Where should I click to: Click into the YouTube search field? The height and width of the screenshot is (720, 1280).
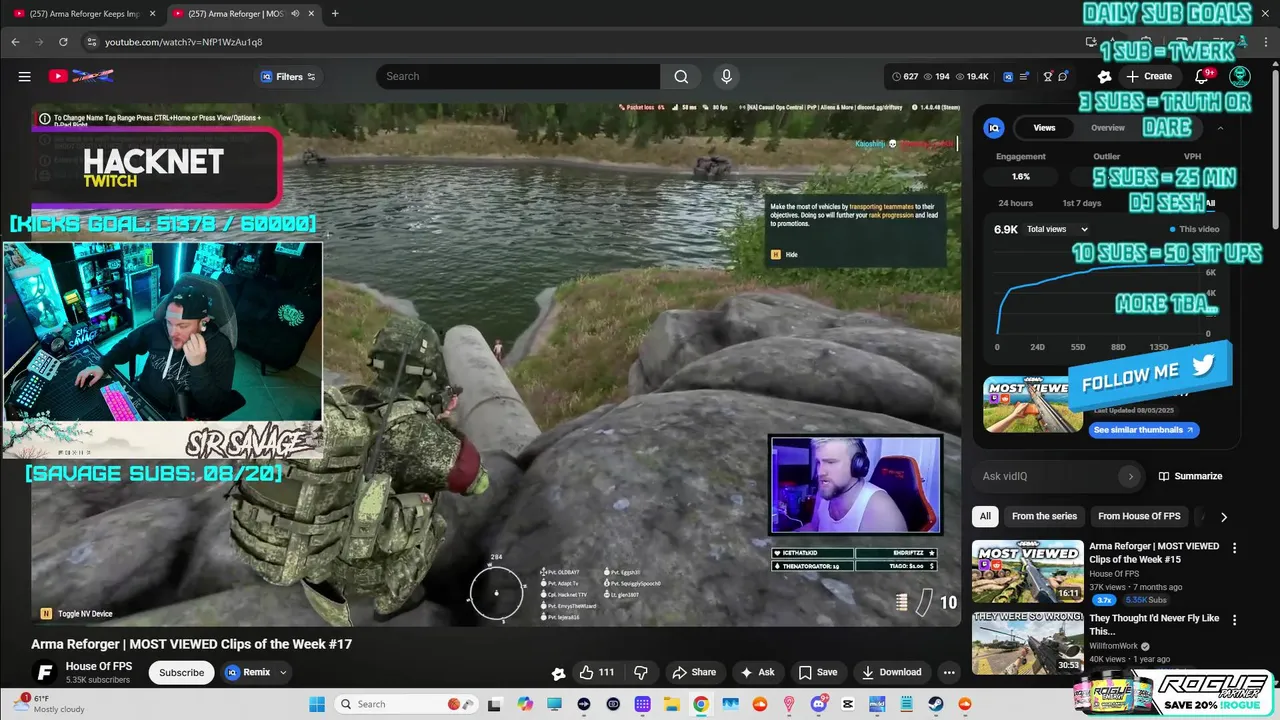(x=518, y=76)
